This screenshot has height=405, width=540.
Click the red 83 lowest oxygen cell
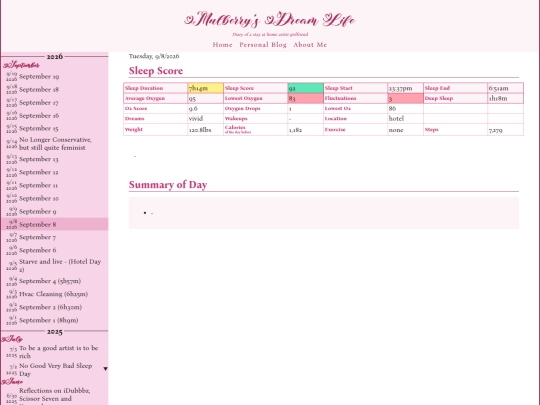tap(305, 98)
